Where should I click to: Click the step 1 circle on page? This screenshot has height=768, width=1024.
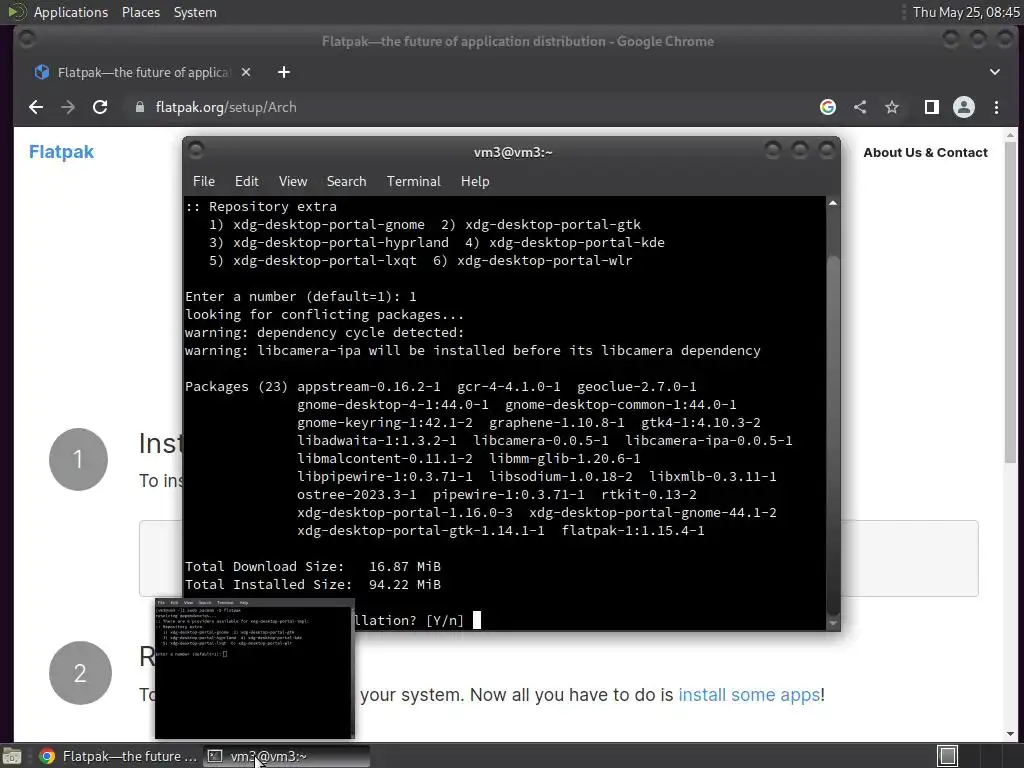tap(78, 459)
